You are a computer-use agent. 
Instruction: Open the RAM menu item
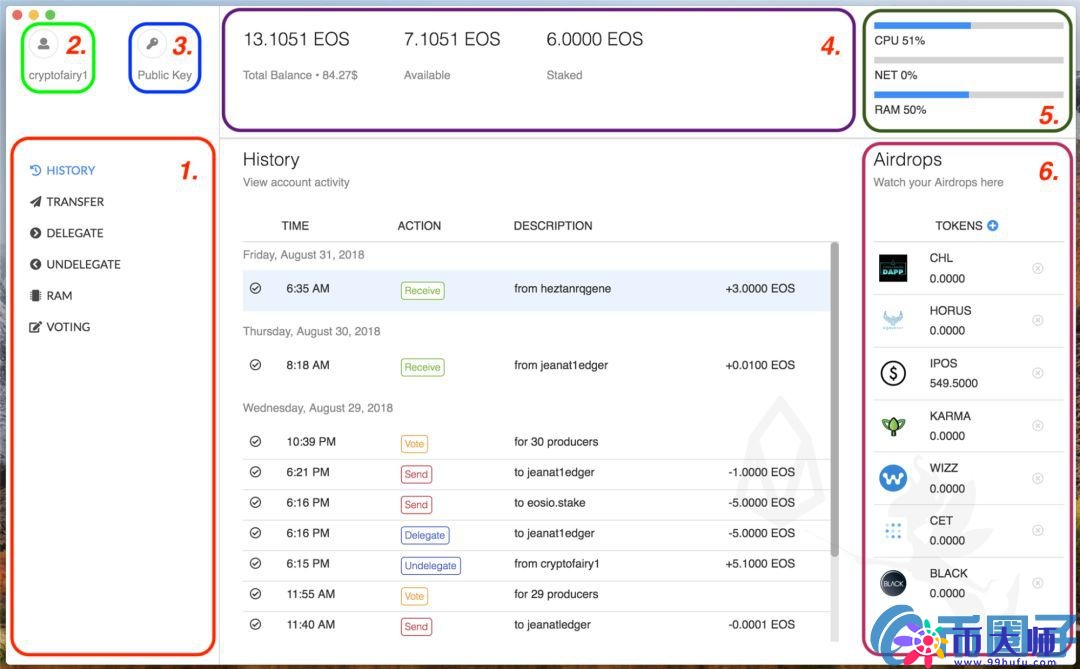pyautogui.click(x=59, y=296)
